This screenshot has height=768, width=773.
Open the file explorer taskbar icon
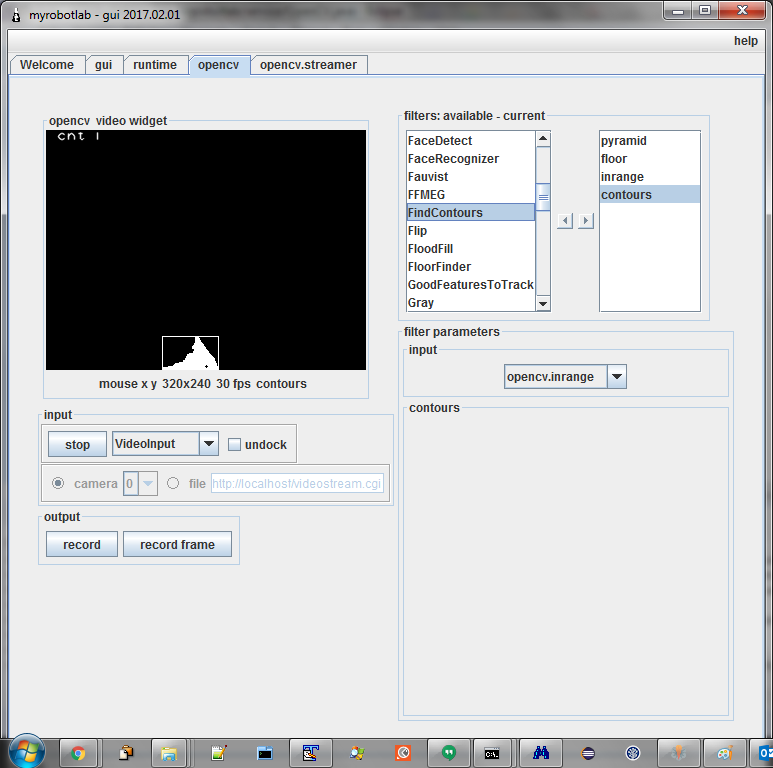click(x=169, y=753)
